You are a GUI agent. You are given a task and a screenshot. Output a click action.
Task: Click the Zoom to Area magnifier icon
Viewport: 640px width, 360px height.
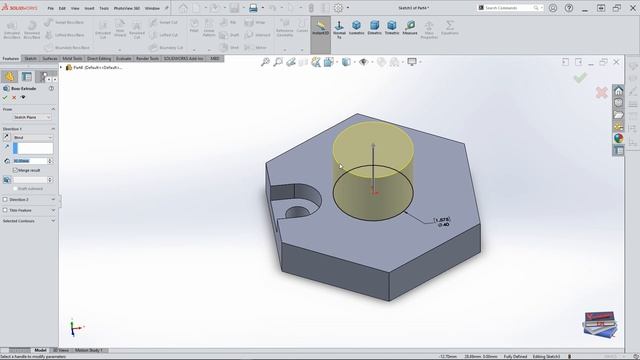278,62
